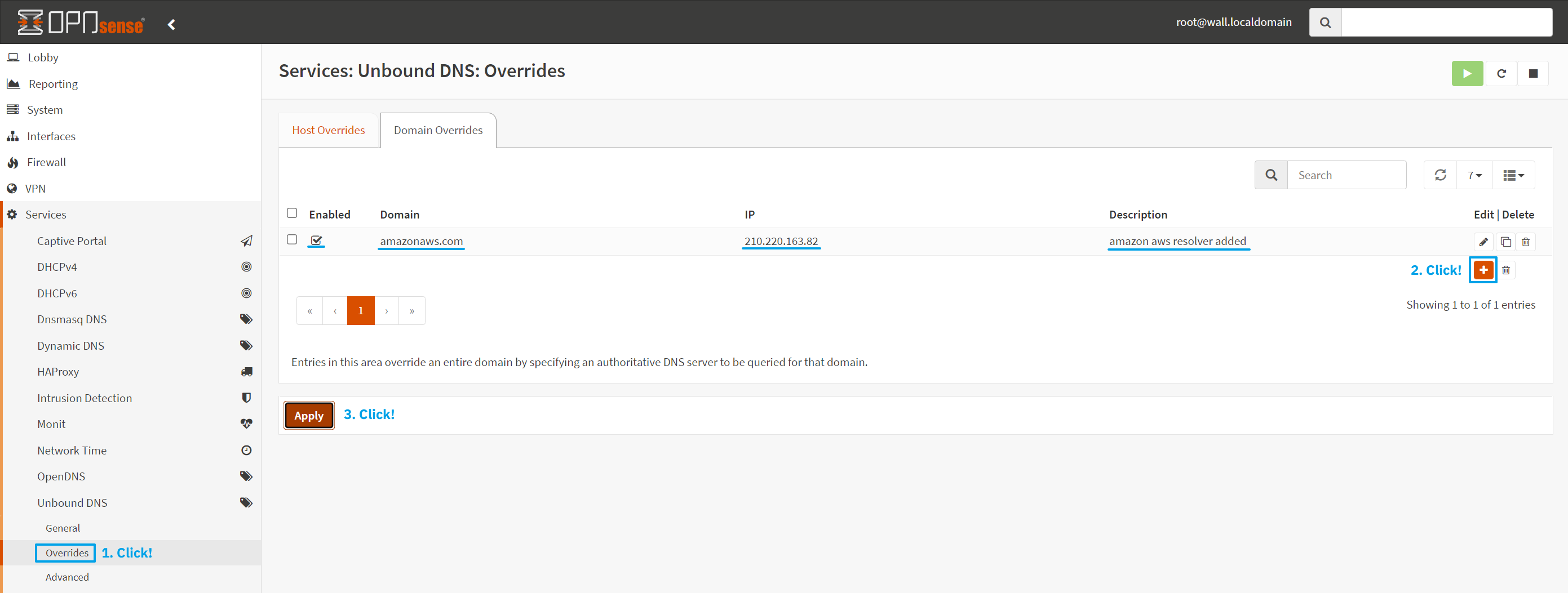The image size is (1568, 593).
Task: Apply the override changes
Action: [x=309, y=416]
